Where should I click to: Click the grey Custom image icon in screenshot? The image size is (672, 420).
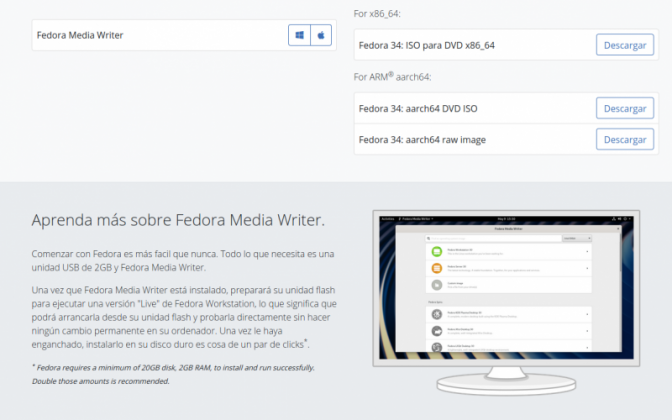click(437, 285)
